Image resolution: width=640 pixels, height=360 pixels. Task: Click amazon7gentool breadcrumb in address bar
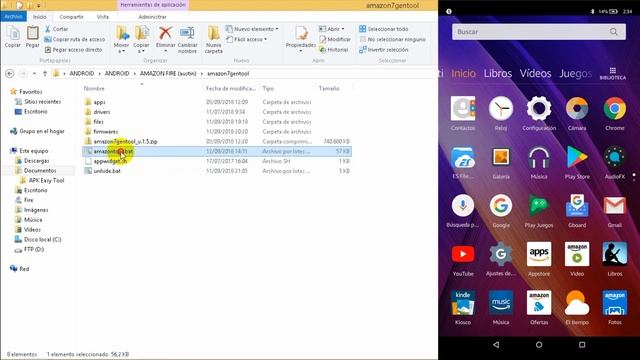[228, 73]
